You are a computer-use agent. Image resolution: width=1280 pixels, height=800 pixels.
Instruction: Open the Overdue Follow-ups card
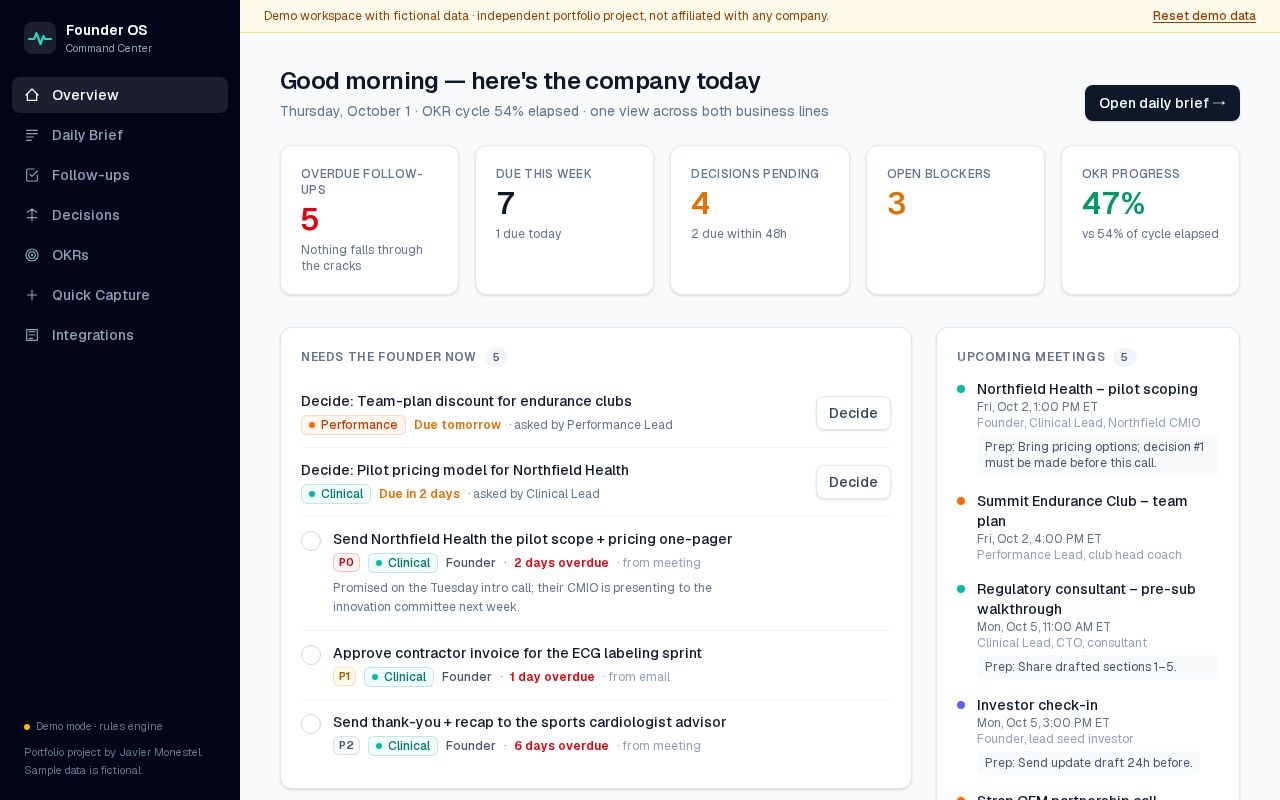369,220
